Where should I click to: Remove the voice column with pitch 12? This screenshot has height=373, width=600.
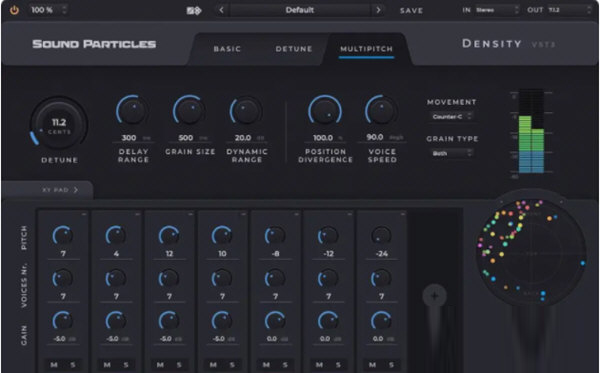[x=190, y=214]
